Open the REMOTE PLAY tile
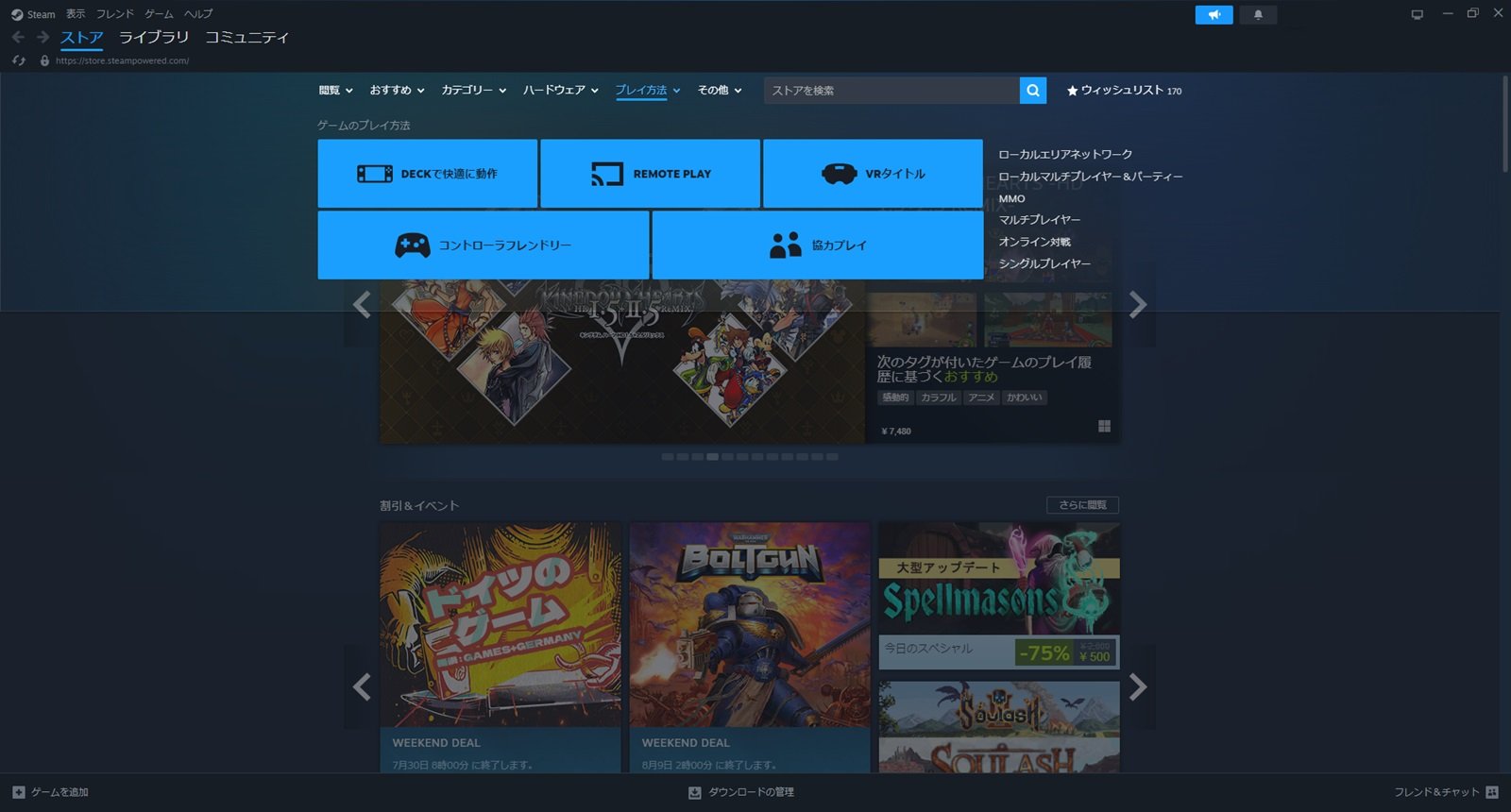1511x812 pixels. click(650, 174)
